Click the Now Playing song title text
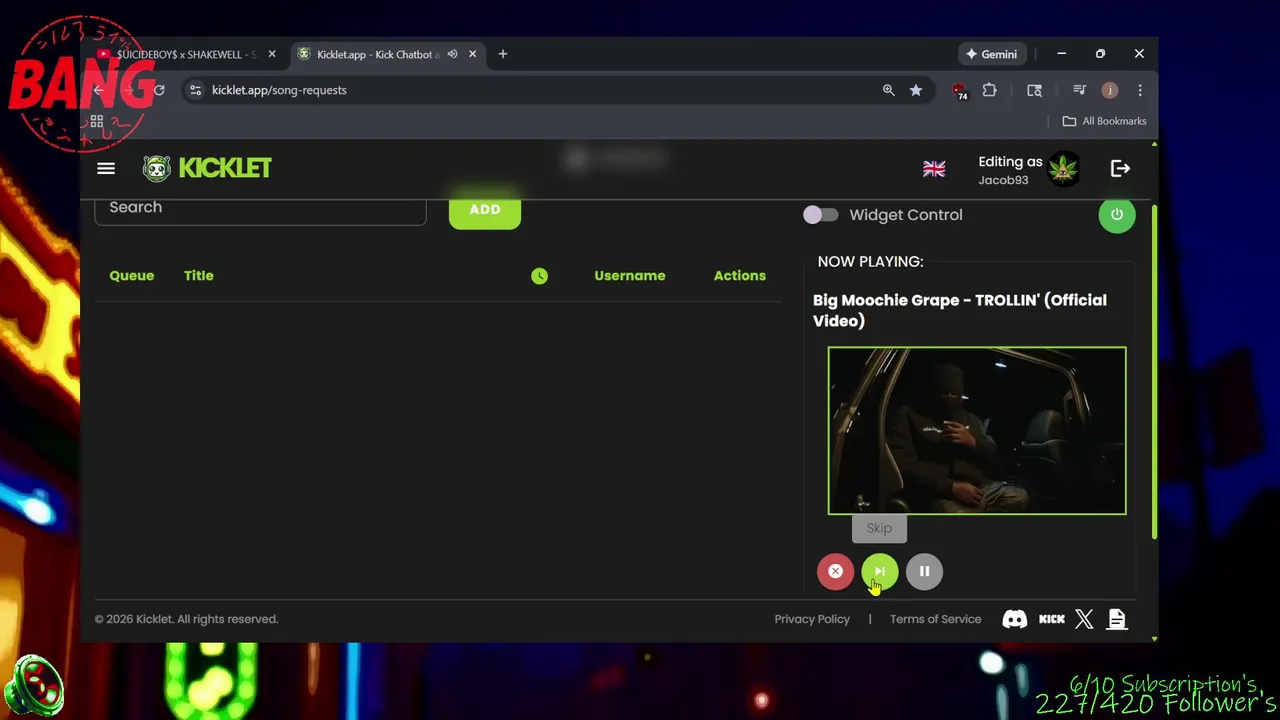 960,310
